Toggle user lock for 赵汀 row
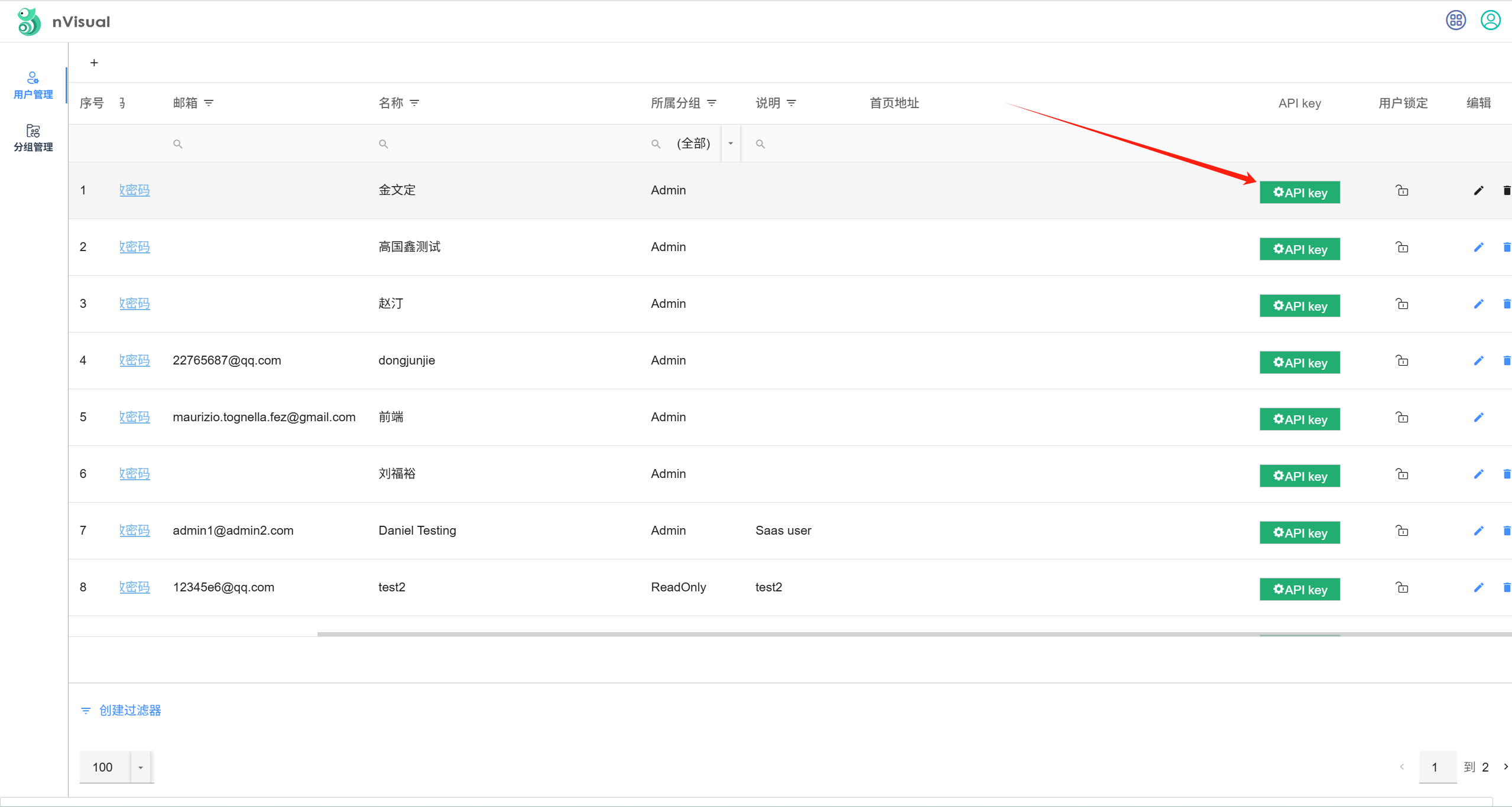 point(1402,304)
